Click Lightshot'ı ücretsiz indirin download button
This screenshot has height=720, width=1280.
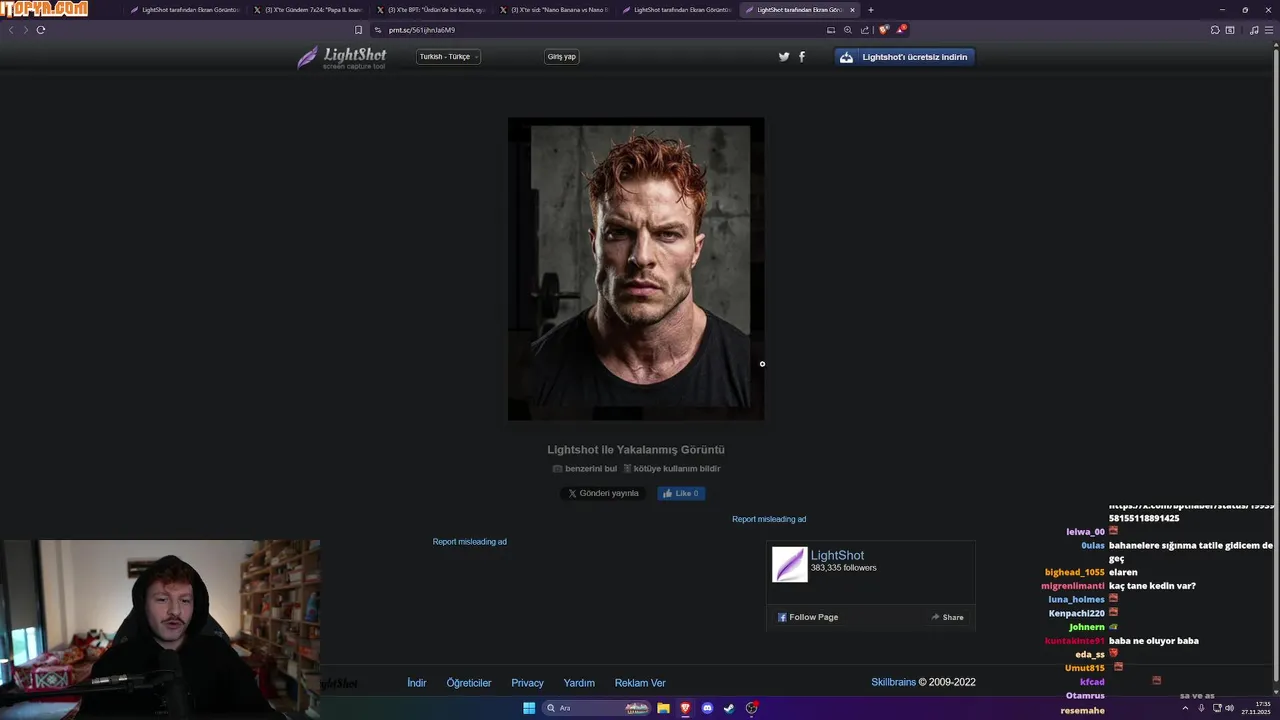[x=905, y=57]
